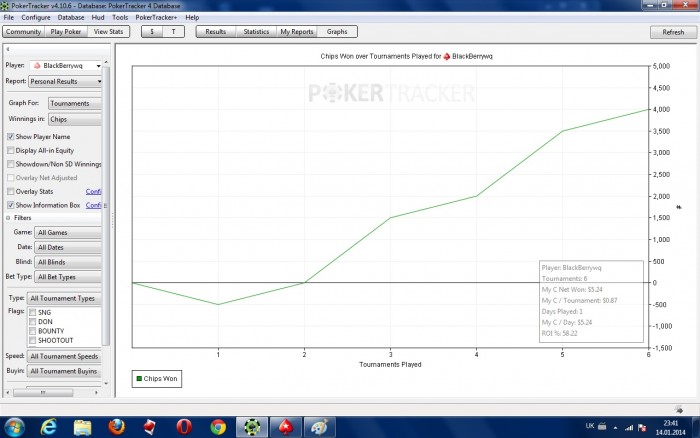
Task: Open Bet Type filter All Bet Types
Action: [x=68, y=277]
